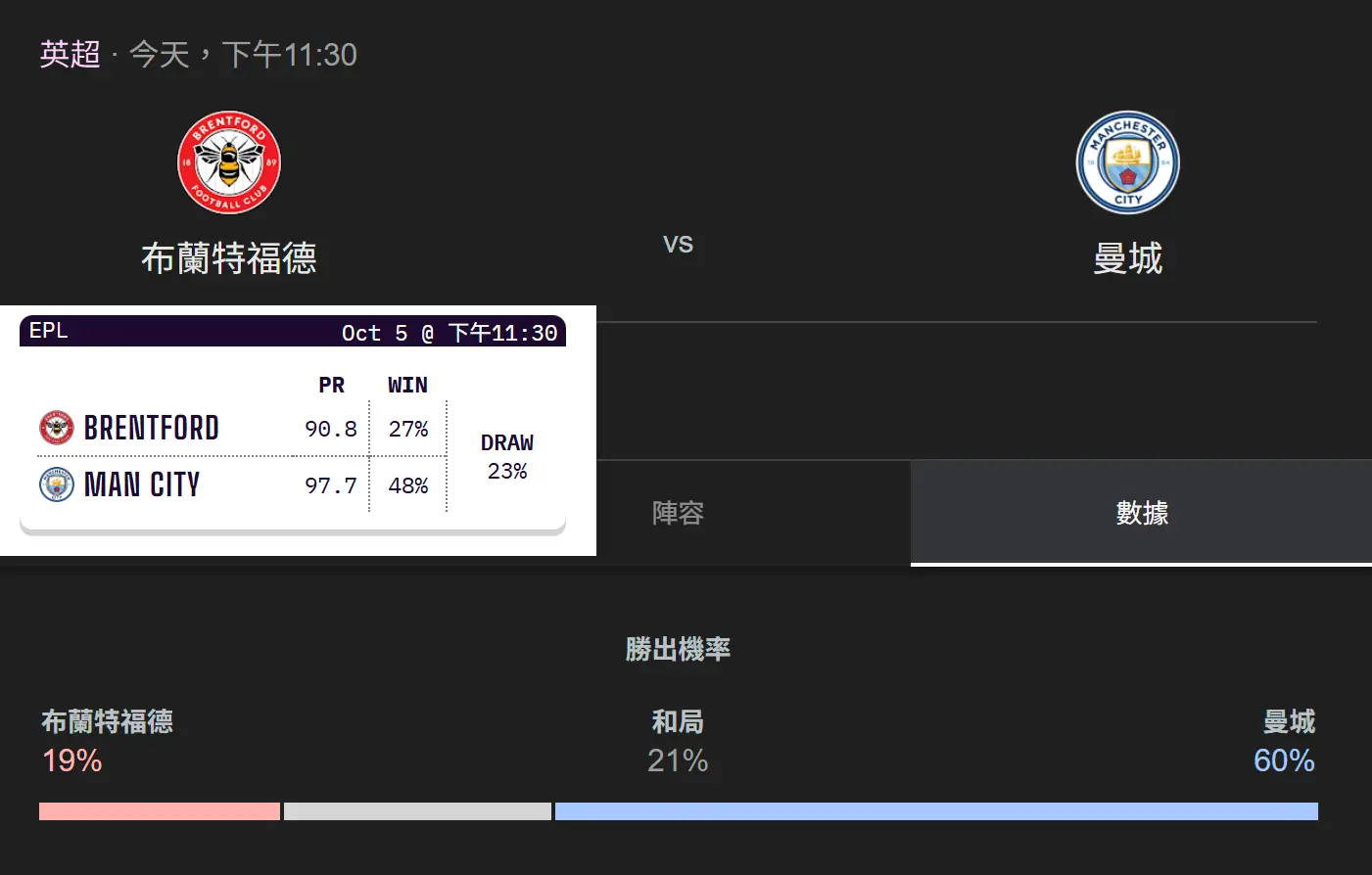
Task: Click the 曼城 team name under crest
Action: [1127, 258]
